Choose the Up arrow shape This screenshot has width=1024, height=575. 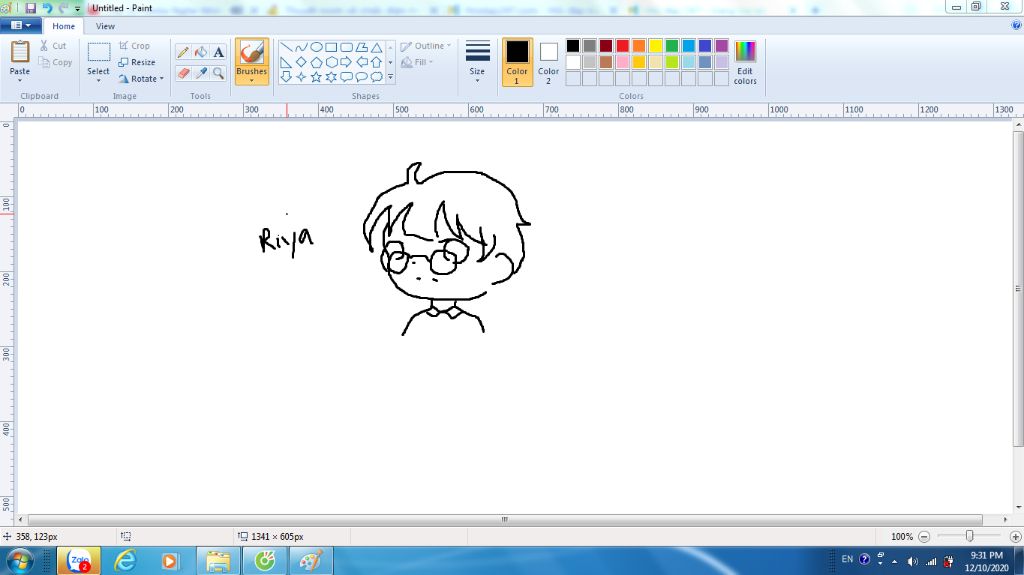click(377, 62)
